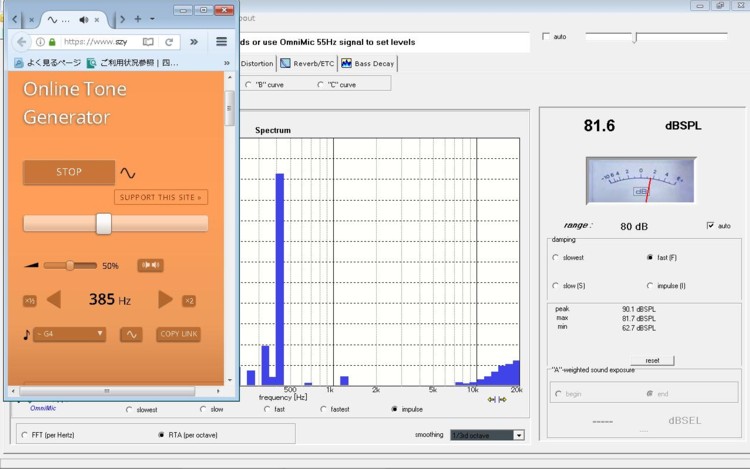This screenshot has height=469, width=750.
Task: Select the fastest averaging radio below spectrum
Action: pos(323,409)
